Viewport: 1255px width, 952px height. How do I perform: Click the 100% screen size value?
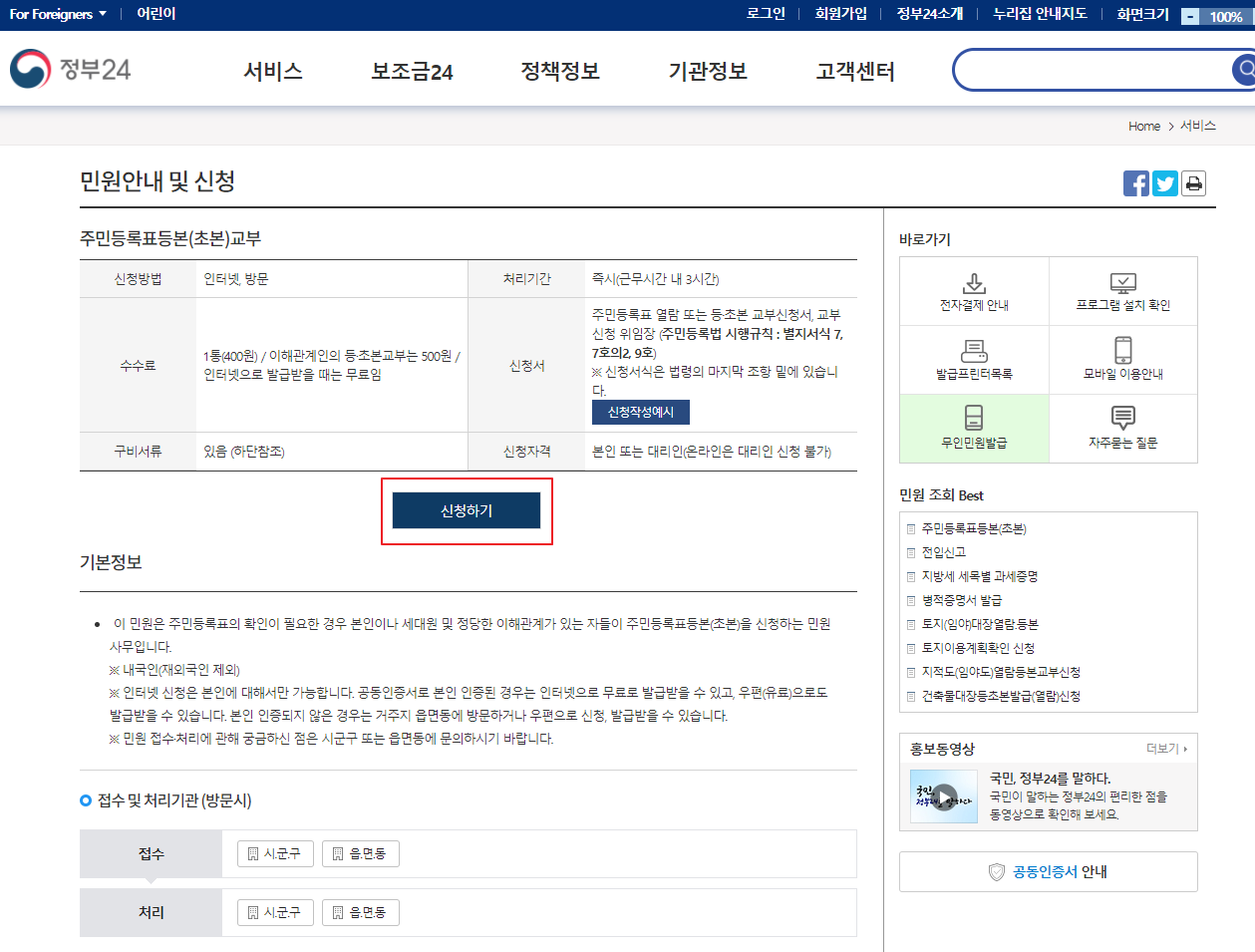click(x=1226, y=16)
